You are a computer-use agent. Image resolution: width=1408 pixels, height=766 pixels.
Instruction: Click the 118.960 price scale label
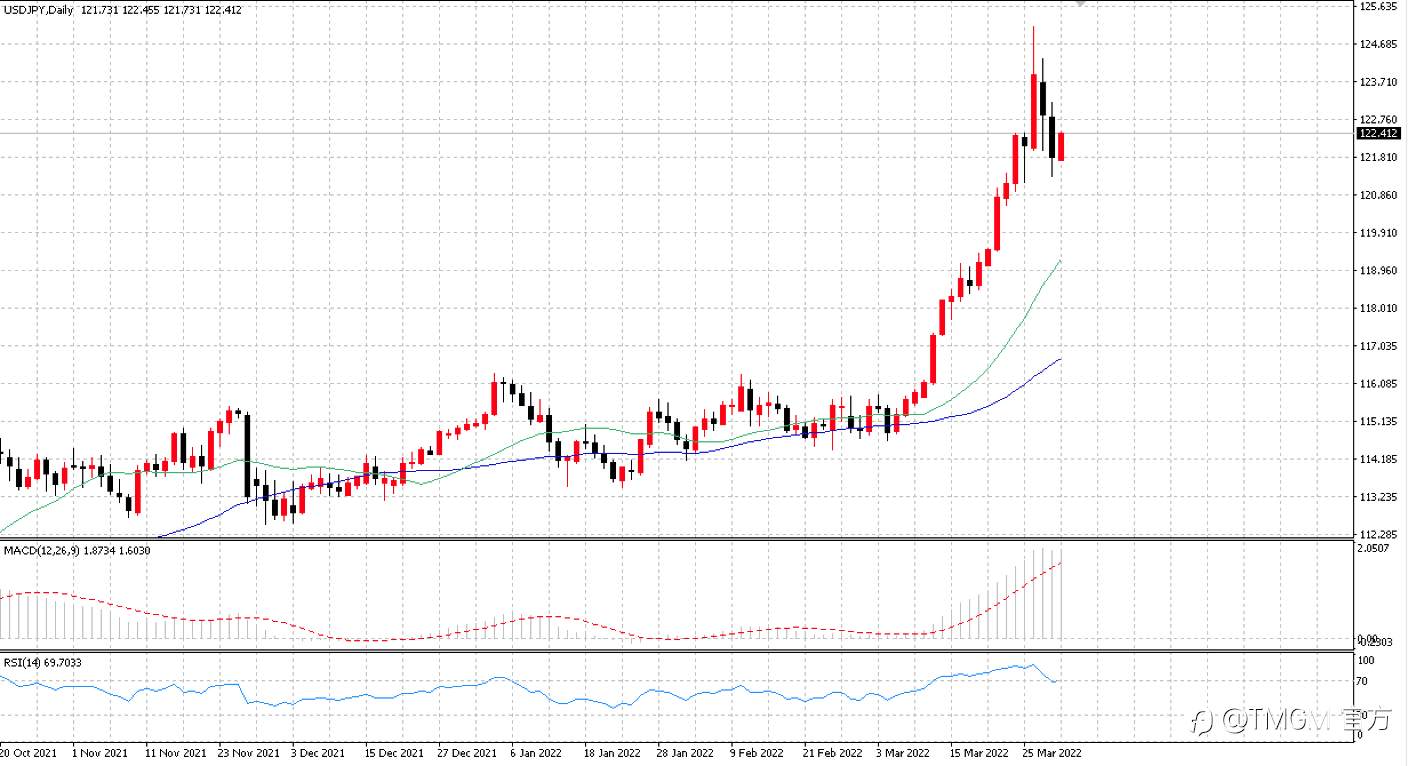pyautogui.click(x=1378, y=270)
